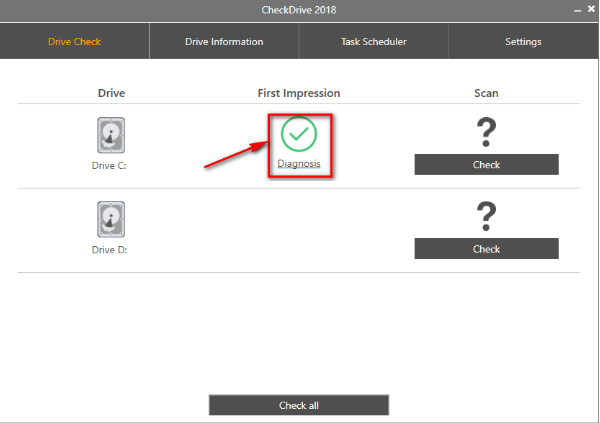Minimize the CheckDrive 2018 window

point(578,10)
